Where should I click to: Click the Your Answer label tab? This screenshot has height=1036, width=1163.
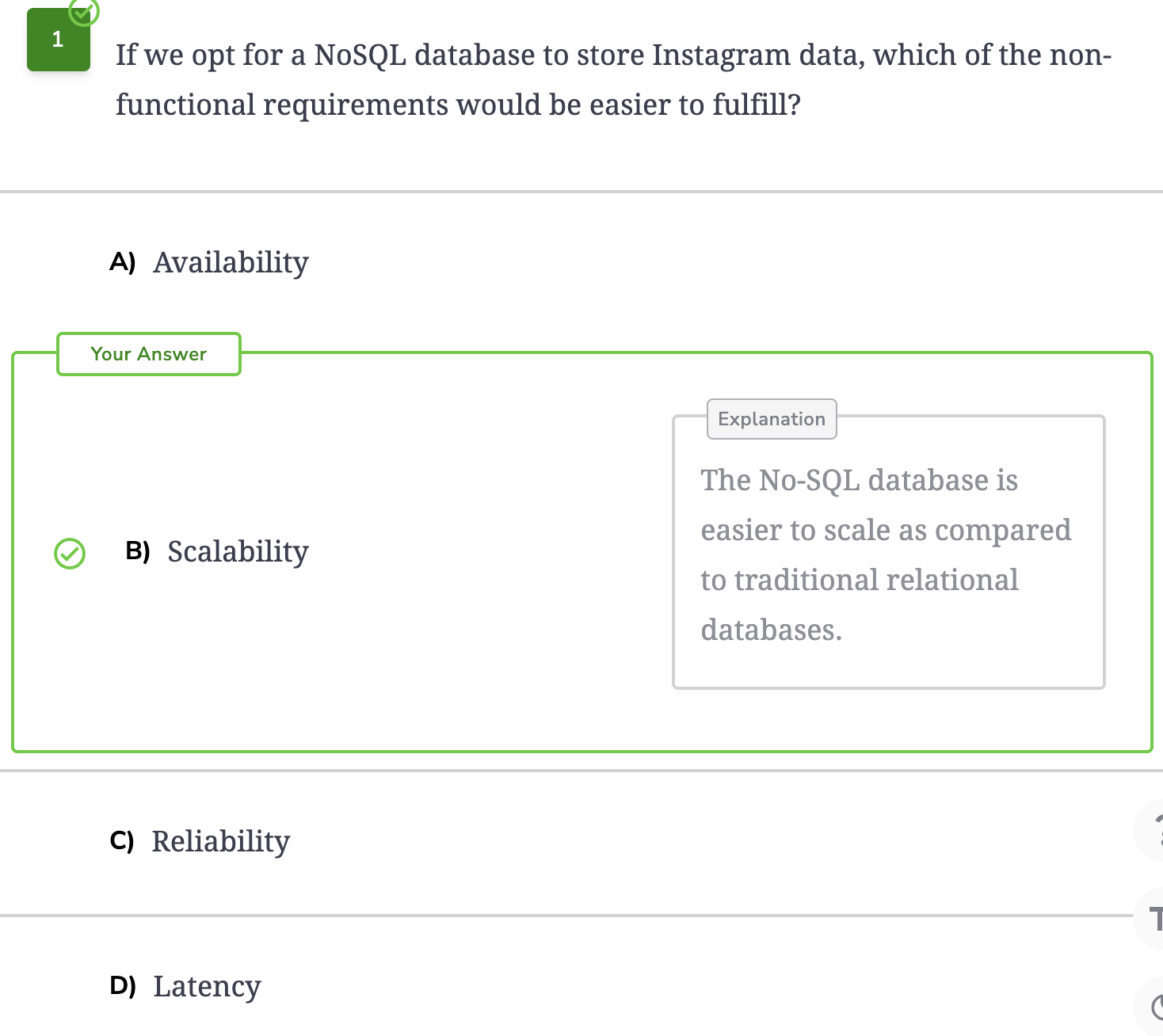point(149,354)
